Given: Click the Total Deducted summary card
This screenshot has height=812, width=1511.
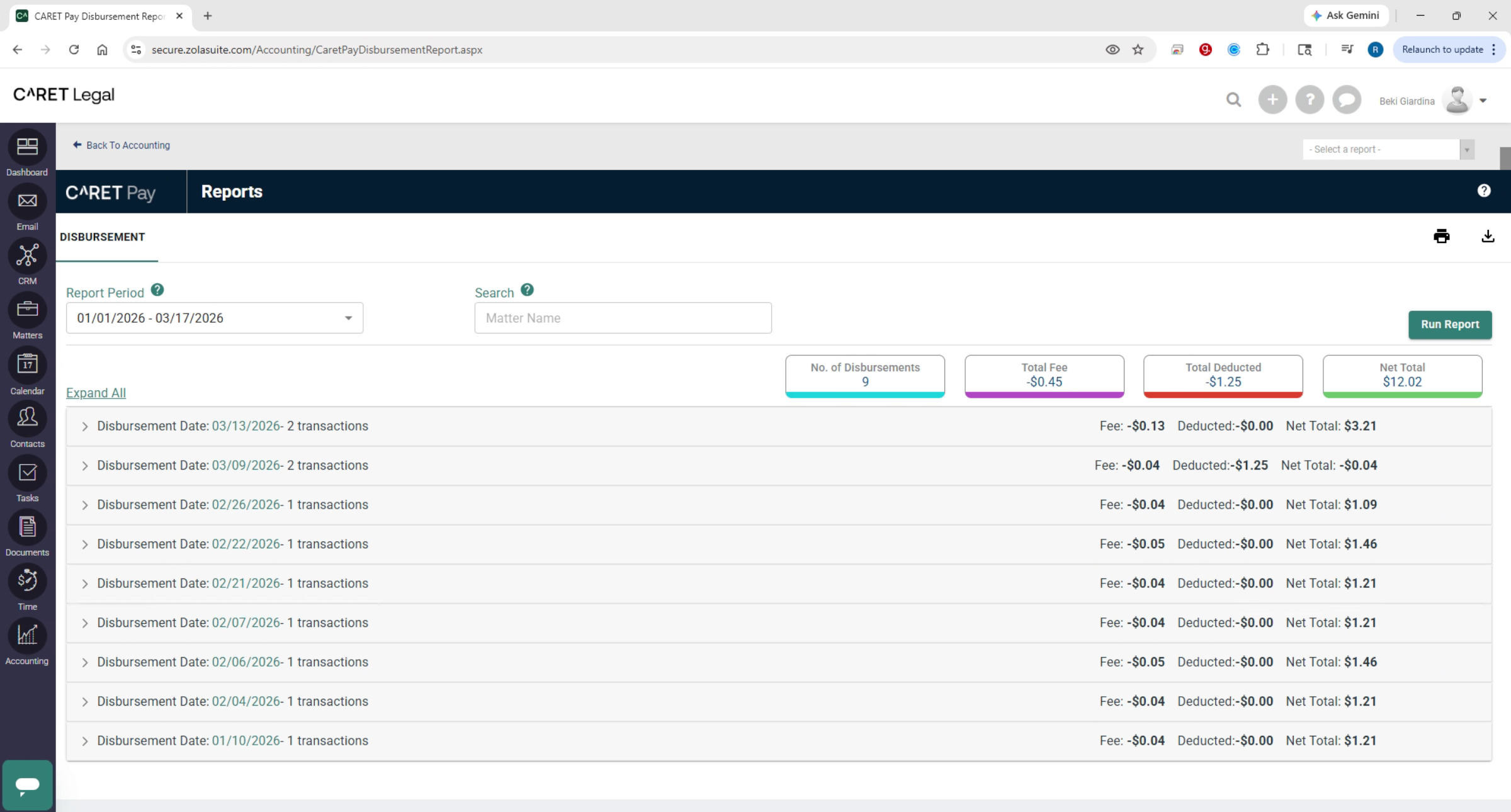Looking at the screenshot, I should click(x=1223, y=376).
